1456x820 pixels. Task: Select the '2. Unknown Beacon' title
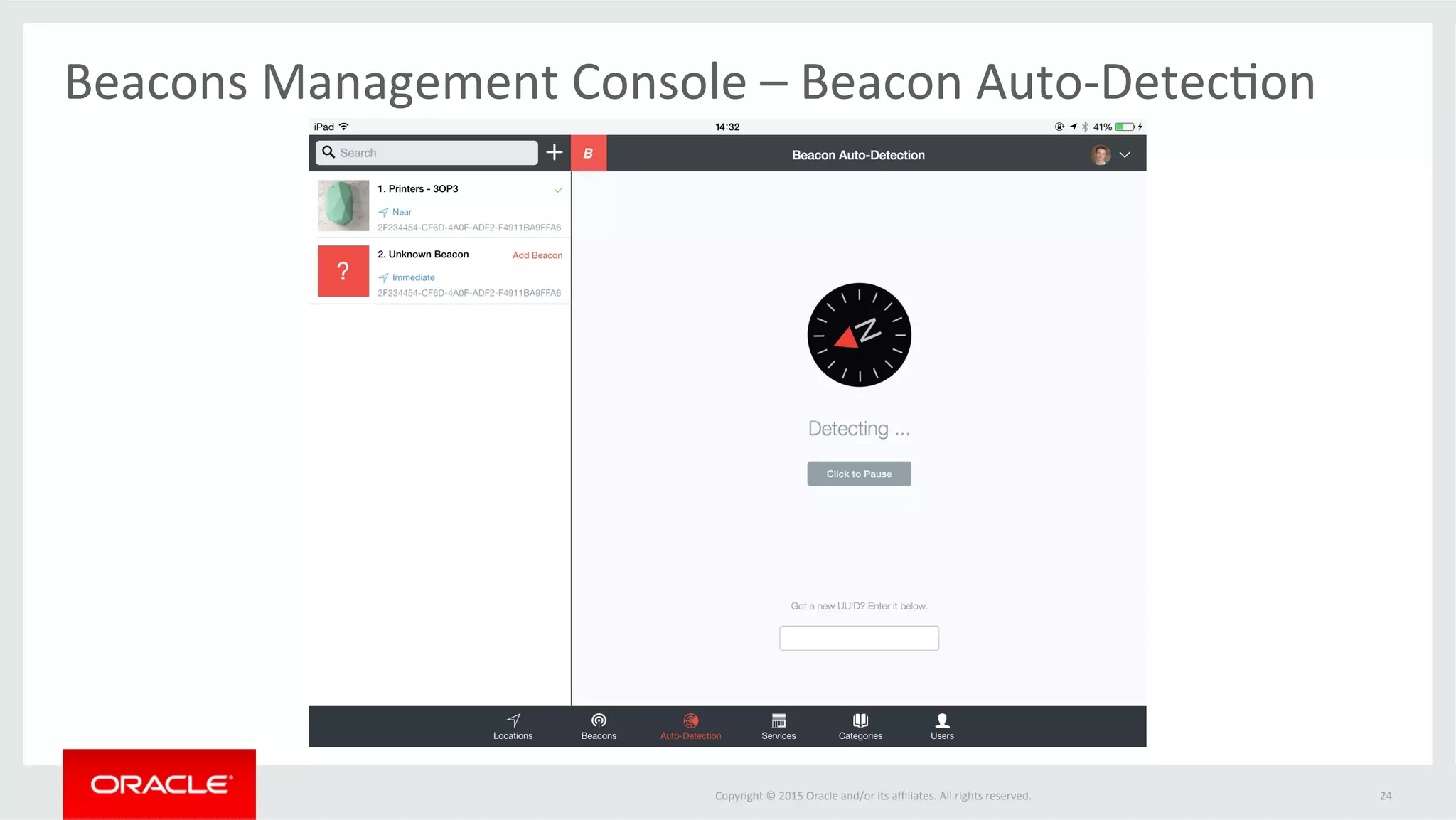423,254
